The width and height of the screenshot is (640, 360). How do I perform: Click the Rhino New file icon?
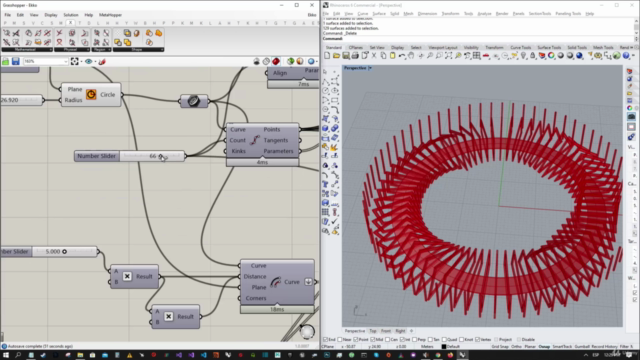327,56
